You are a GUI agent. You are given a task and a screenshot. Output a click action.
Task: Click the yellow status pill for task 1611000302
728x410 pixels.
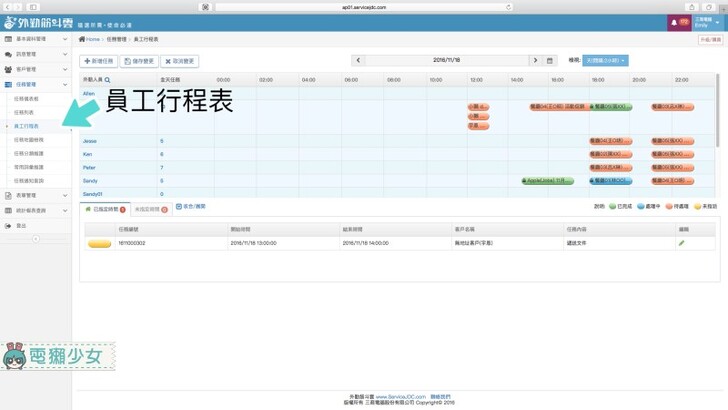99,243
